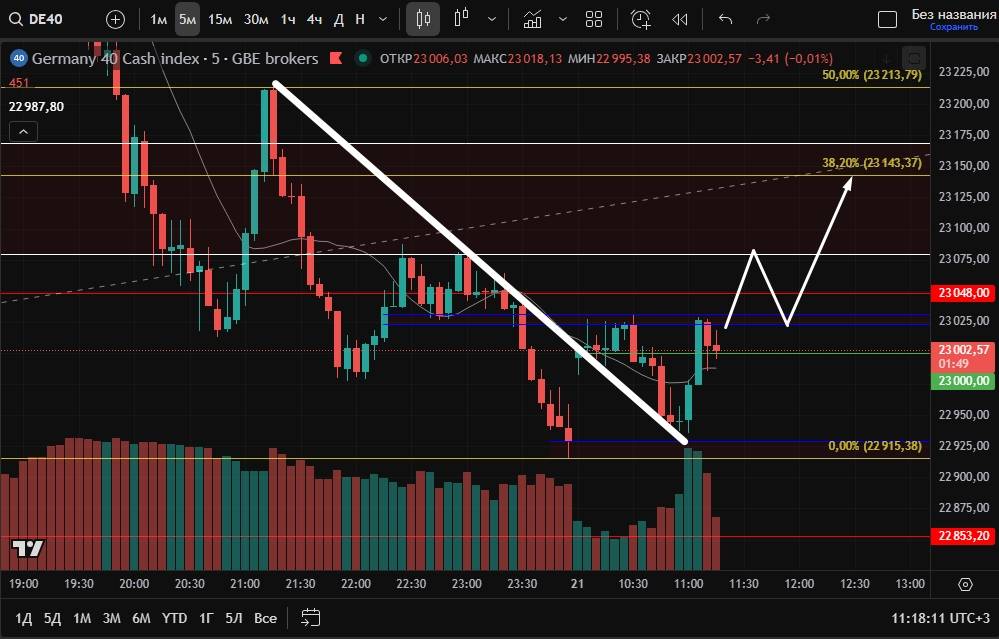Click the candle chart type icon
The image size is (999, 639).
tap(461, 19)
